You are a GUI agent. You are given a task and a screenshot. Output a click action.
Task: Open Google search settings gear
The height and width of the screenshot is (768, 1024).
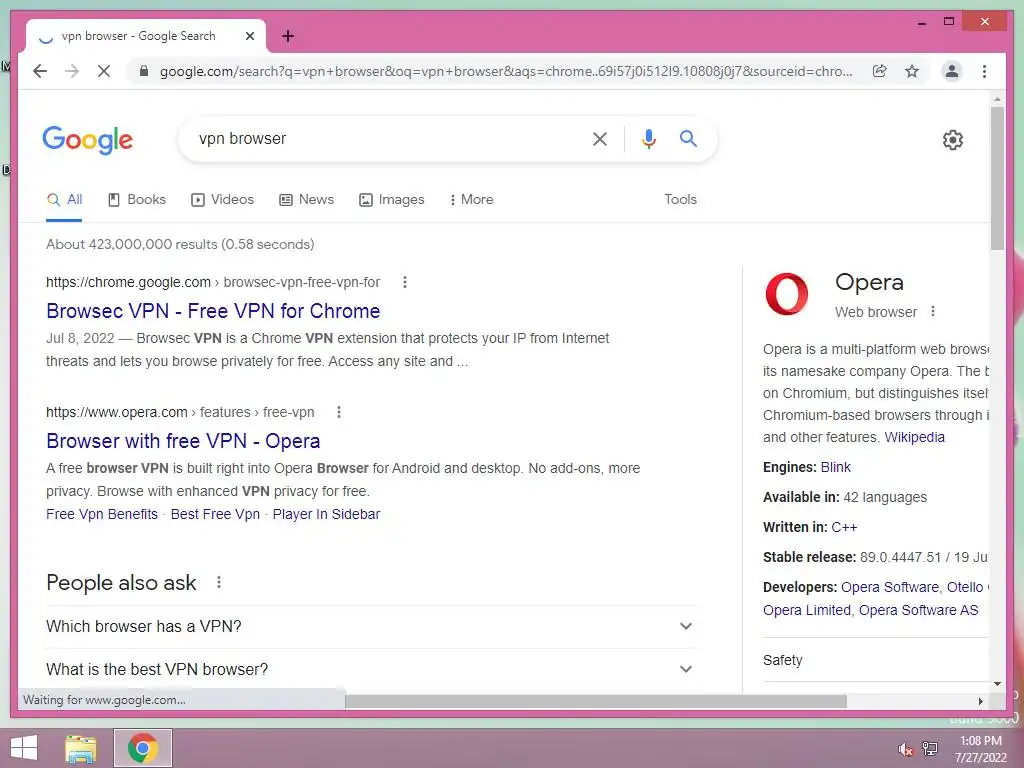click(953, 140)
